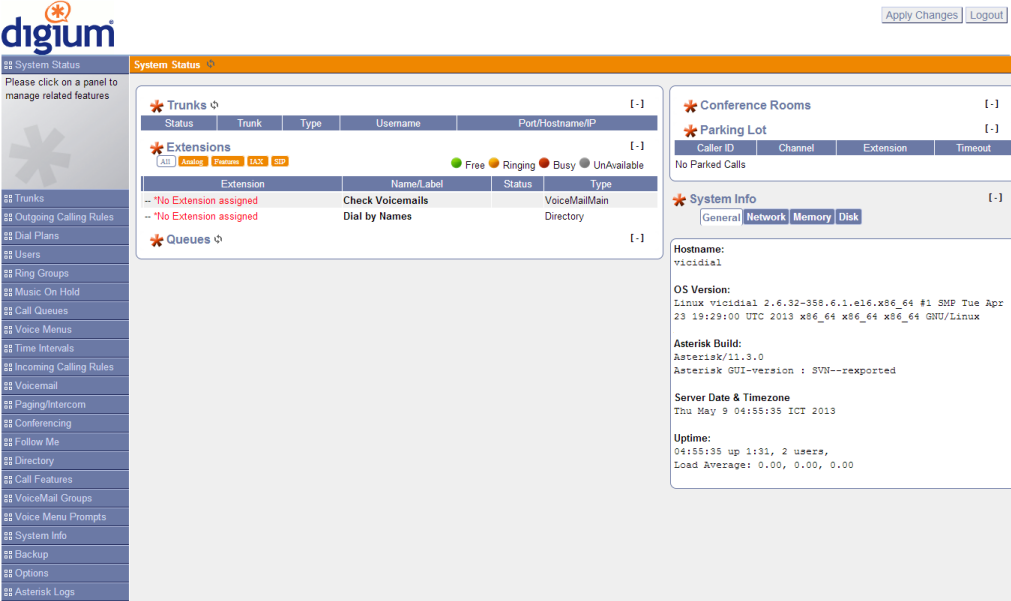Open Directory in the sidebar

tap(65, 460)
